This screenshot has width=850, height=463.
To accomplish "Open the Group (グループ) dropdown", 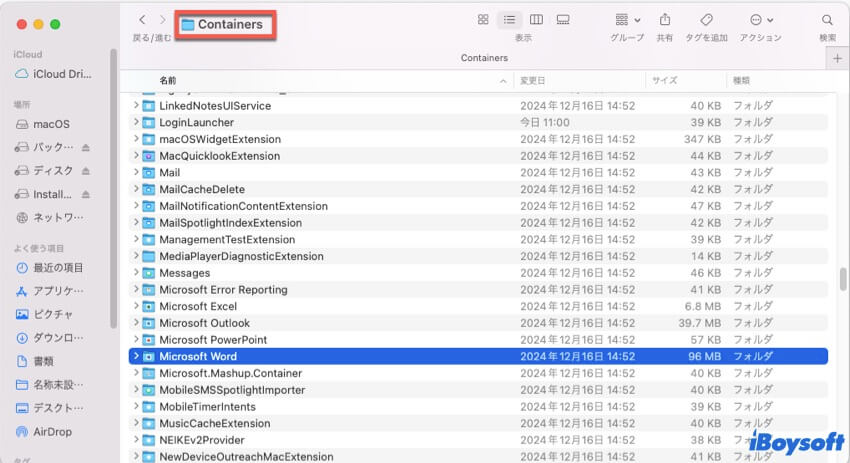I will click(628, 20).
